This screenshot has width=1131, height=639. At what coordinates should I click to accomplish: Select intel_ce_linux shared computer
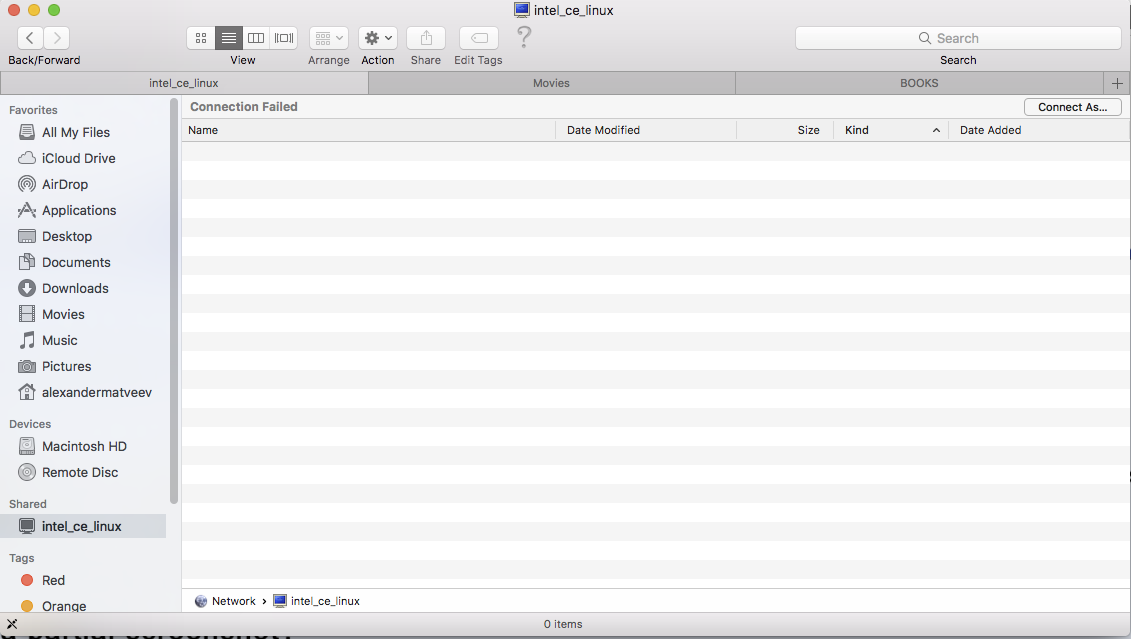coord(83,526)
